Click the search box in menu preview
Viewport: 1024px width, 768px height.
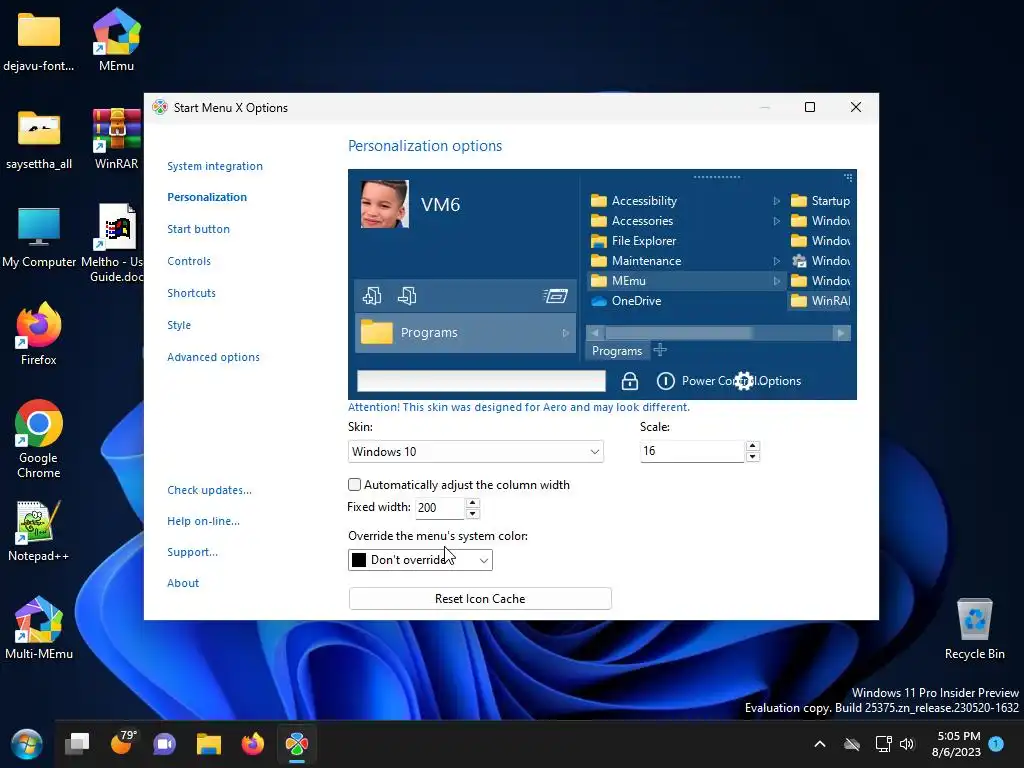coord(481,381)
